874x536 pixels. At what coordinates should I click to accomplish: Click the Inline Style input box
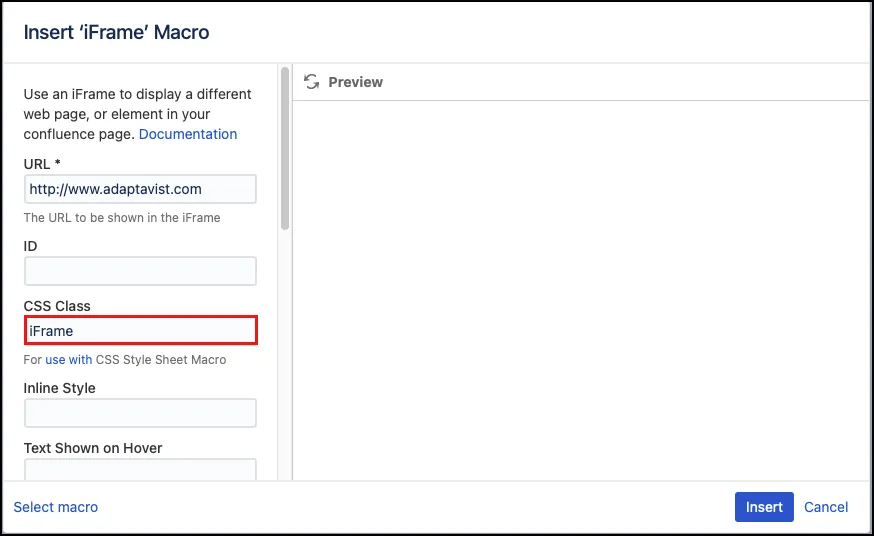pos(140,413)
